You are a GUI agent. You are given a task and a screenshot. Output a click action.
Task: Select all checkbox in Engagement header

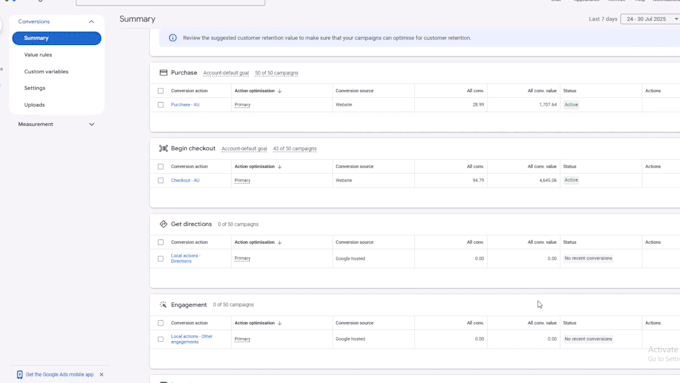(x=161, y=323)
